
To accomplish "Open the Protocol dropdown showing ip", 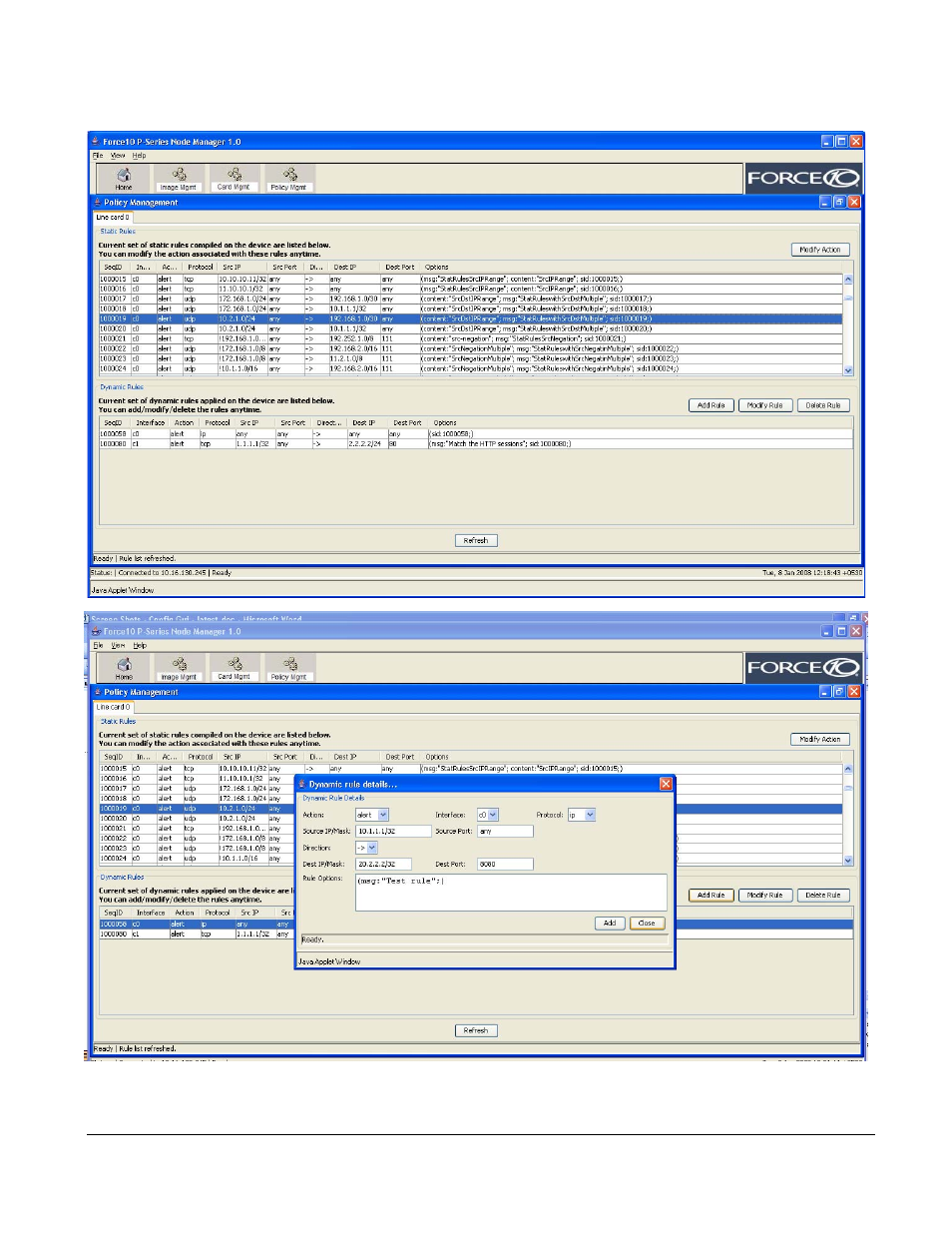I will (x=582, y=815).
